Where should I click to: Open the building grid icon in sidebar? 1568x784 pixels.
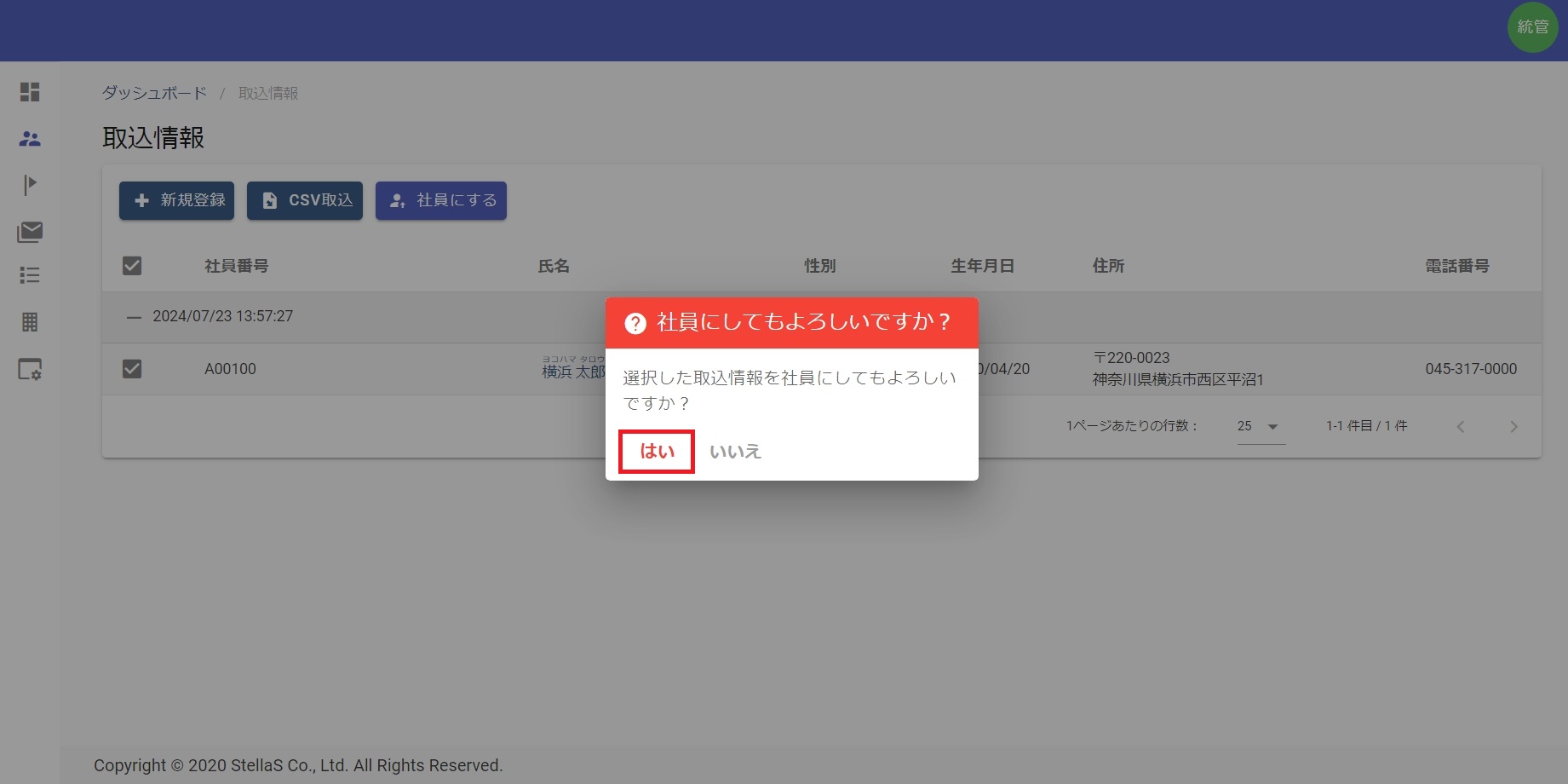30,322
